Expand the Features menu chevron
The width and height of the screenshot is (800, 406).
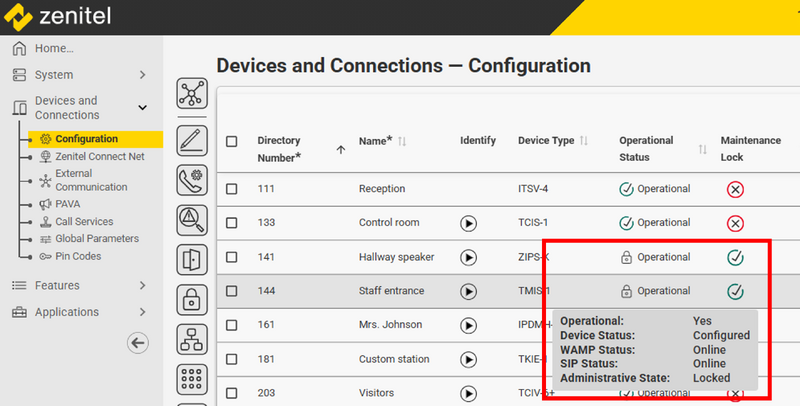tap(142, 286)
